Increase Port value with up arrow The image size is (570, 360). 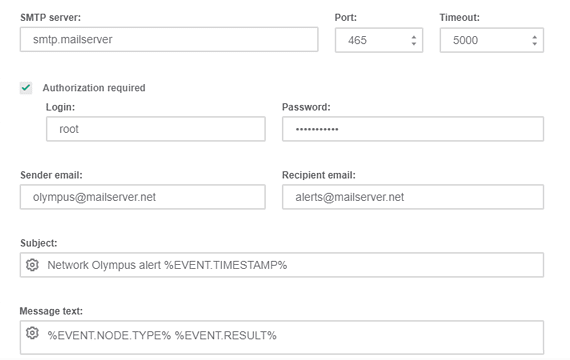414,37
